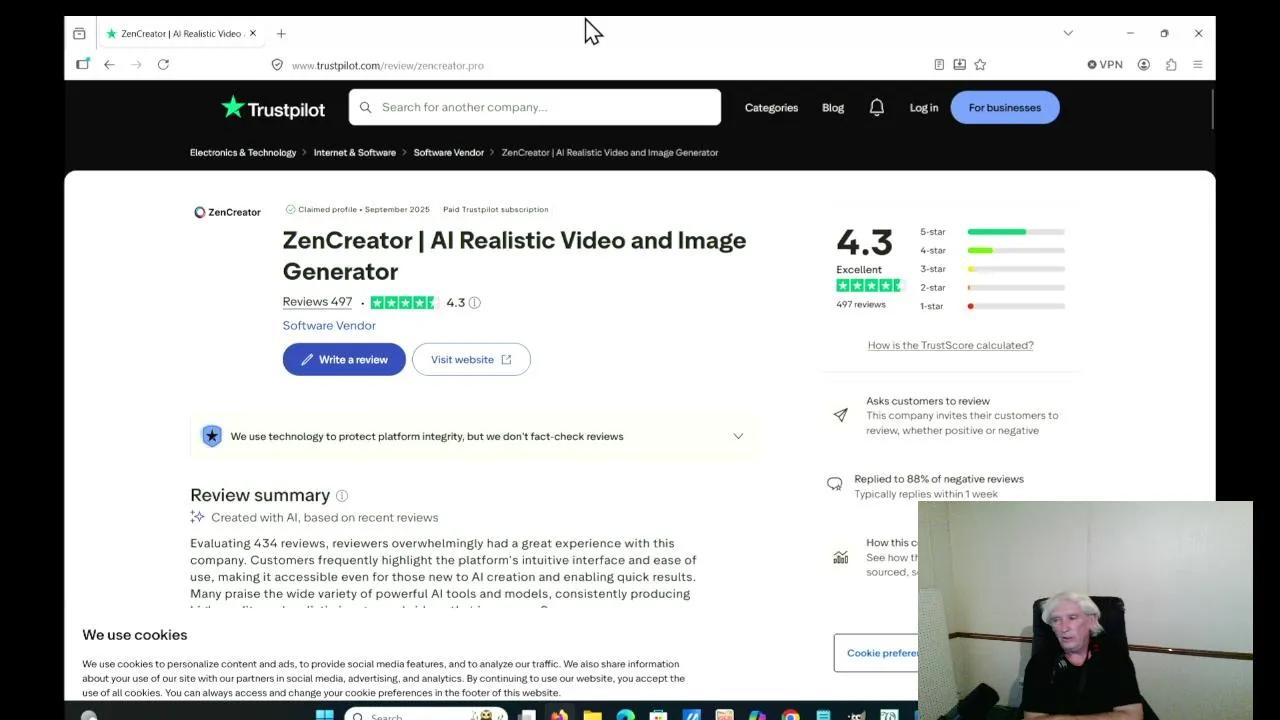This screenshot has width=1280, height=720.
Task: Open the Categories menu
Action: [x=771, y=108]
